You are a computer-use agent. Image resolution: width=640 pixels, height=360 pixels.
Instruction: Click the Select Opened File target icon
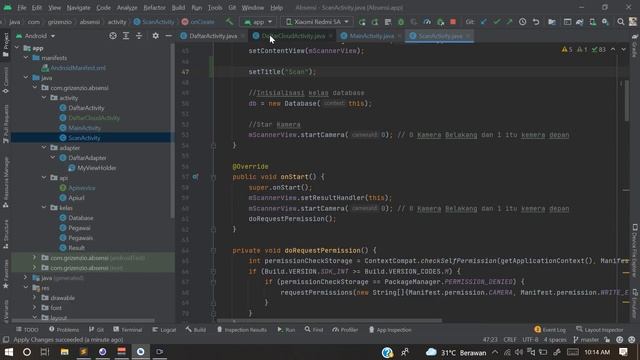(113, 36)
